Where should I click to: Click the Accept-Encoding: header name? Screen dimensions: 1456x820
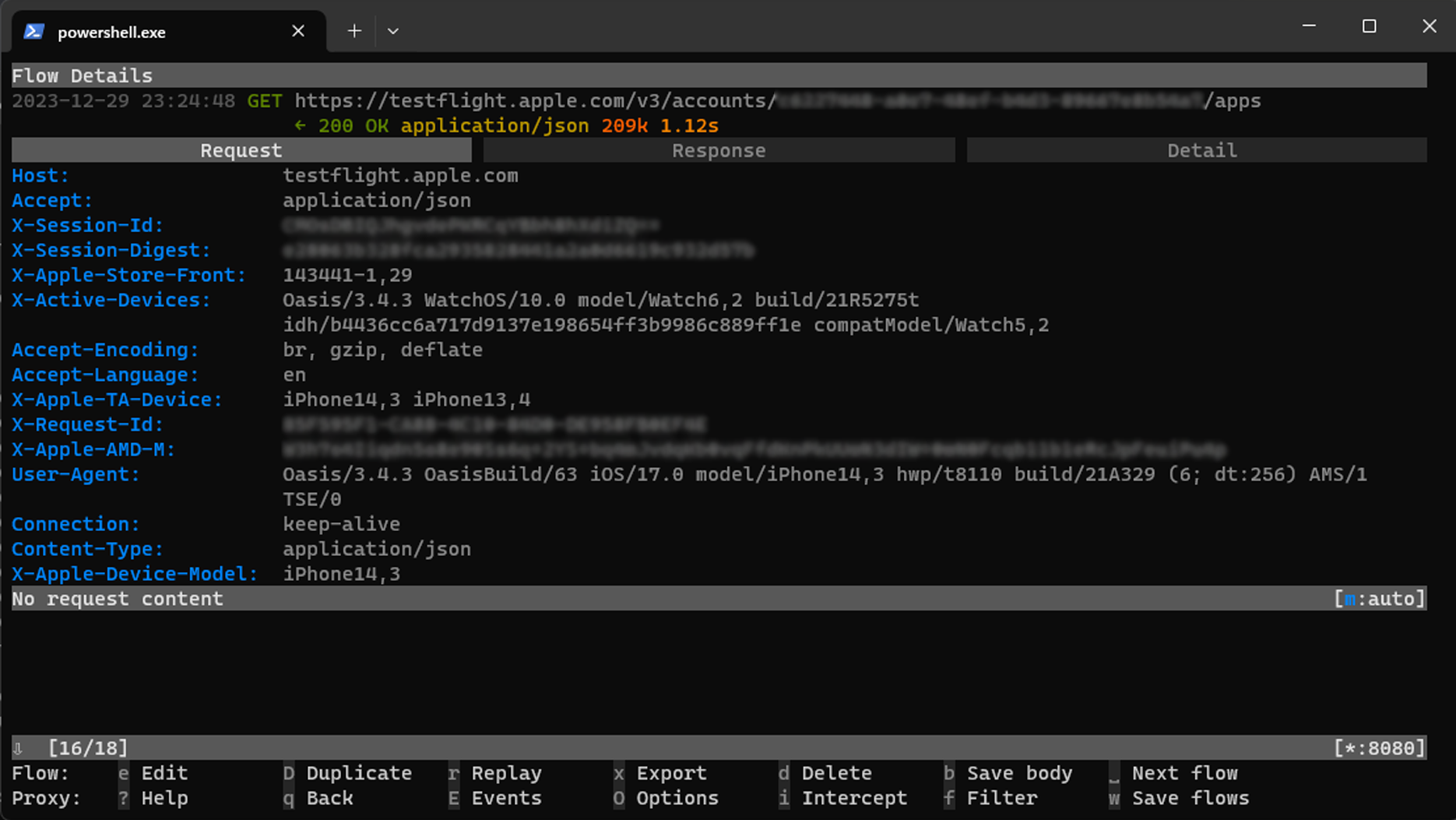(x=105, y=350)
